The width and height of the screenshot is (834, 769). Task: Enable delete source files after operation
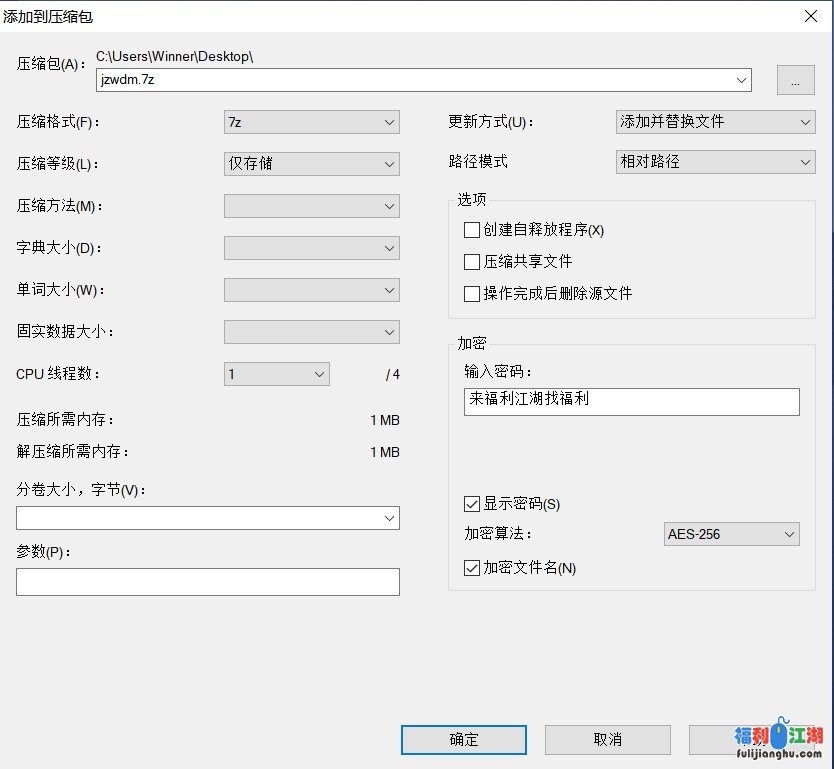pos(472,294)
